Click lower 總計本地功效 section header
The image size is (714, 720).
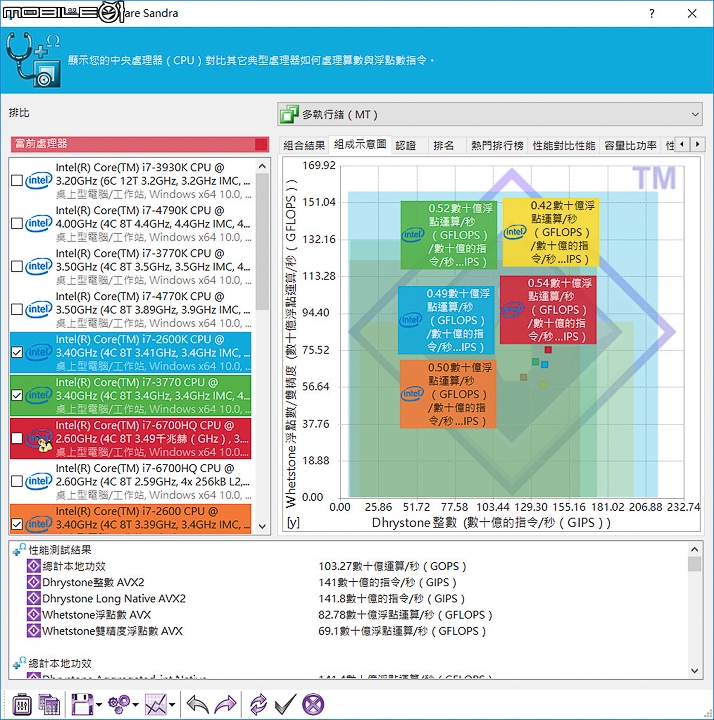point(60,663)
